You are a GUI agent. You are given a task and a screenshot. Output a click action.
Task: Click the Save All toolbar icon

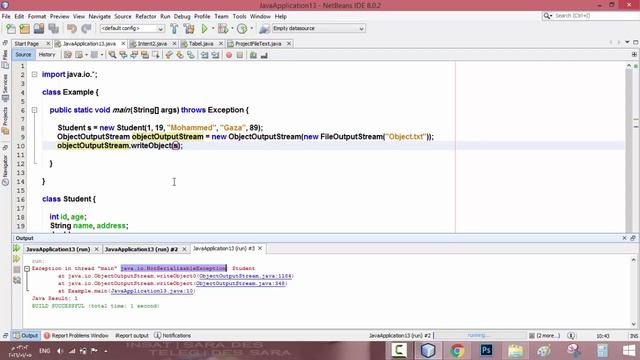pyautogui.click(x=53, y=29)
